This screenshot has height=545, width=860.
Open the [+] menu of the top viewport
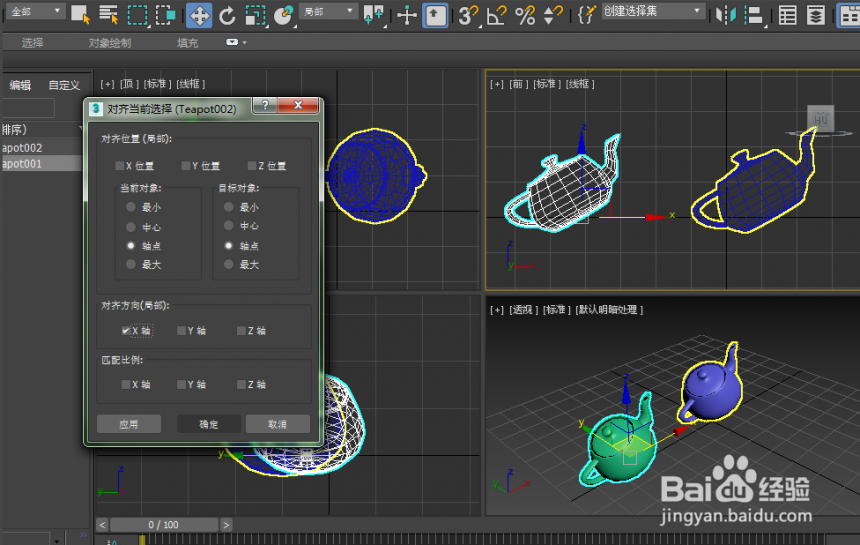(x=108, y=84)
